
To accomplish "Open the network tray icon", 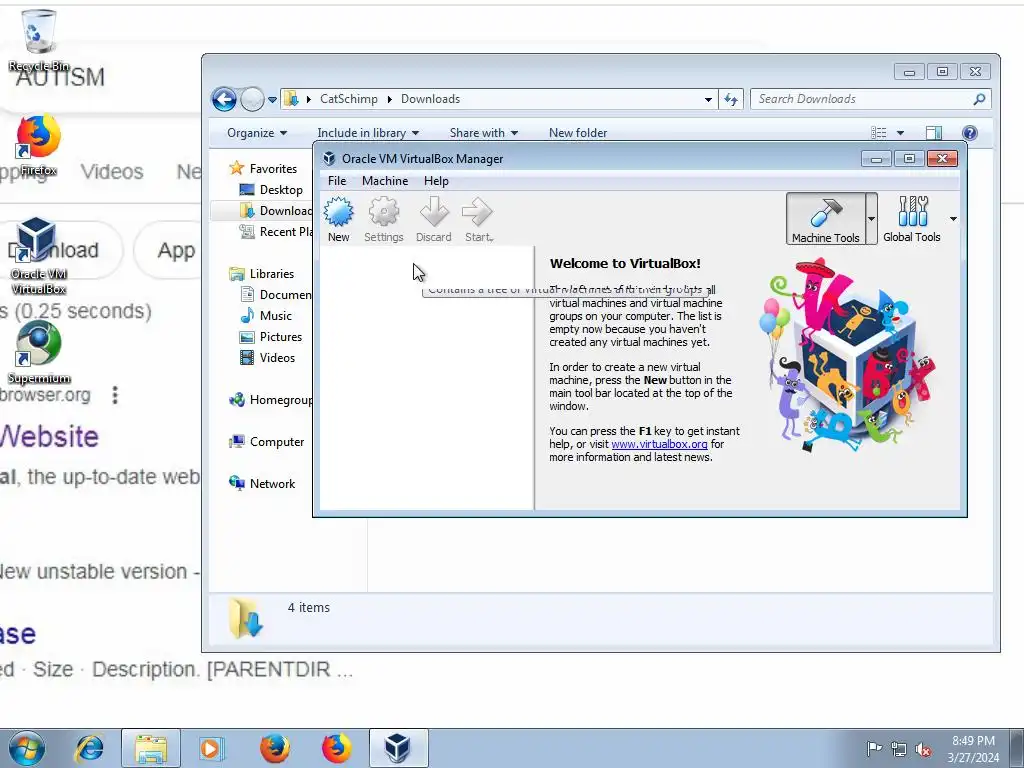I will [x=899, y=749].
